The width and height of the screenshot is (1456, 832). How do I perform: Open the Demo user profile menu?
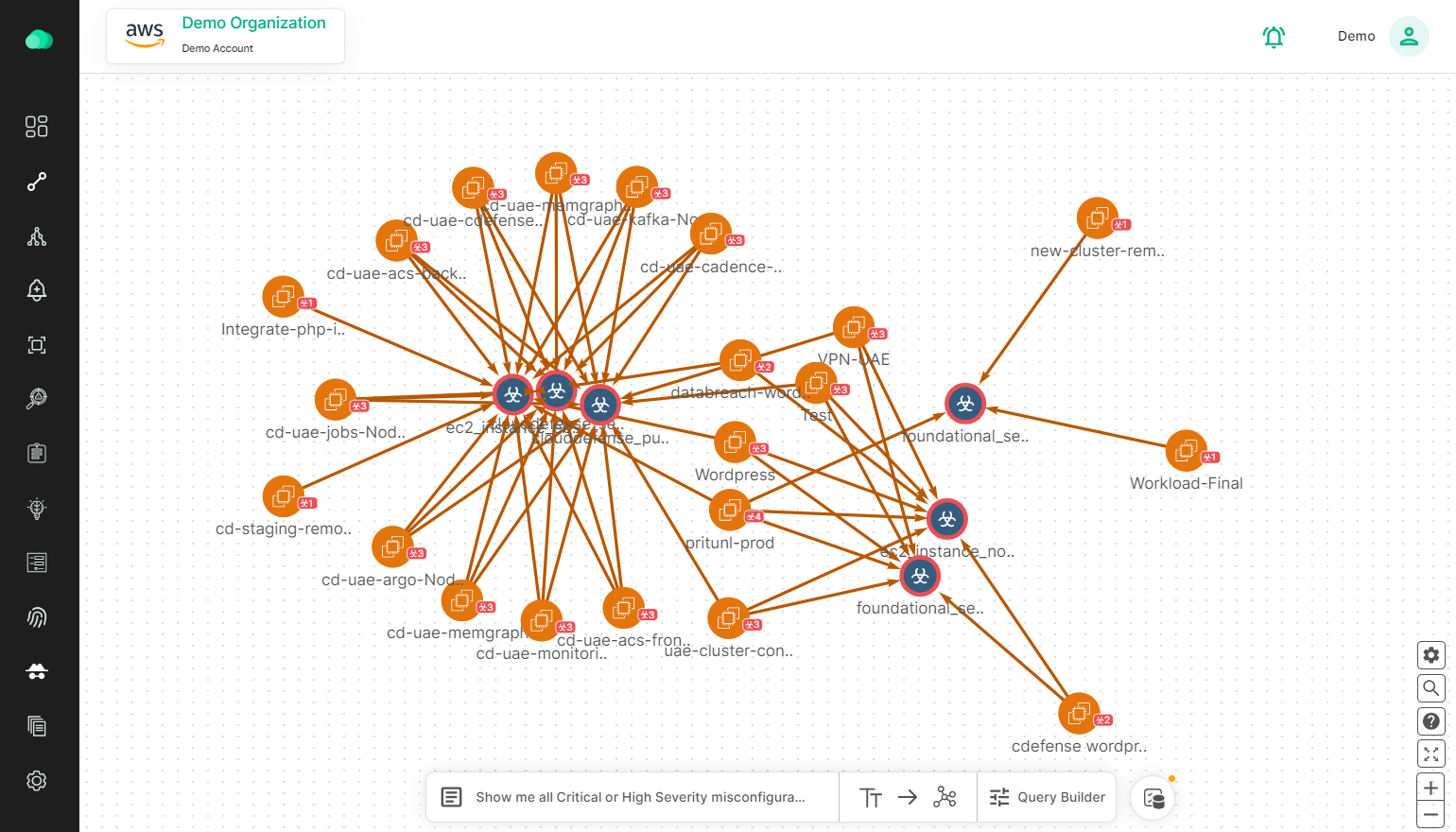(1408, 36)
